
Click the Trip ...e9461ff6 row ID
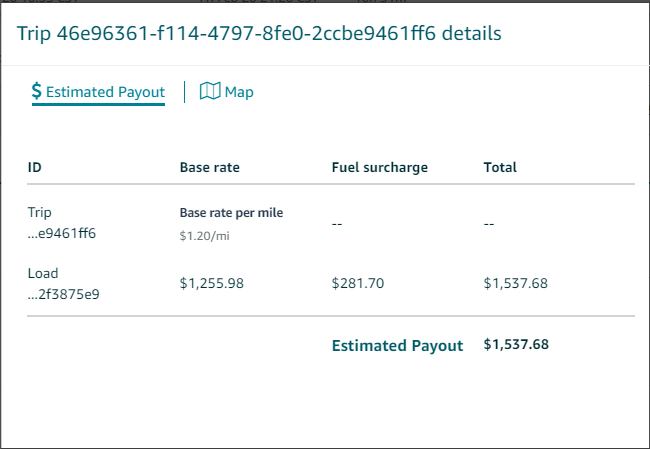coord(62,223)
